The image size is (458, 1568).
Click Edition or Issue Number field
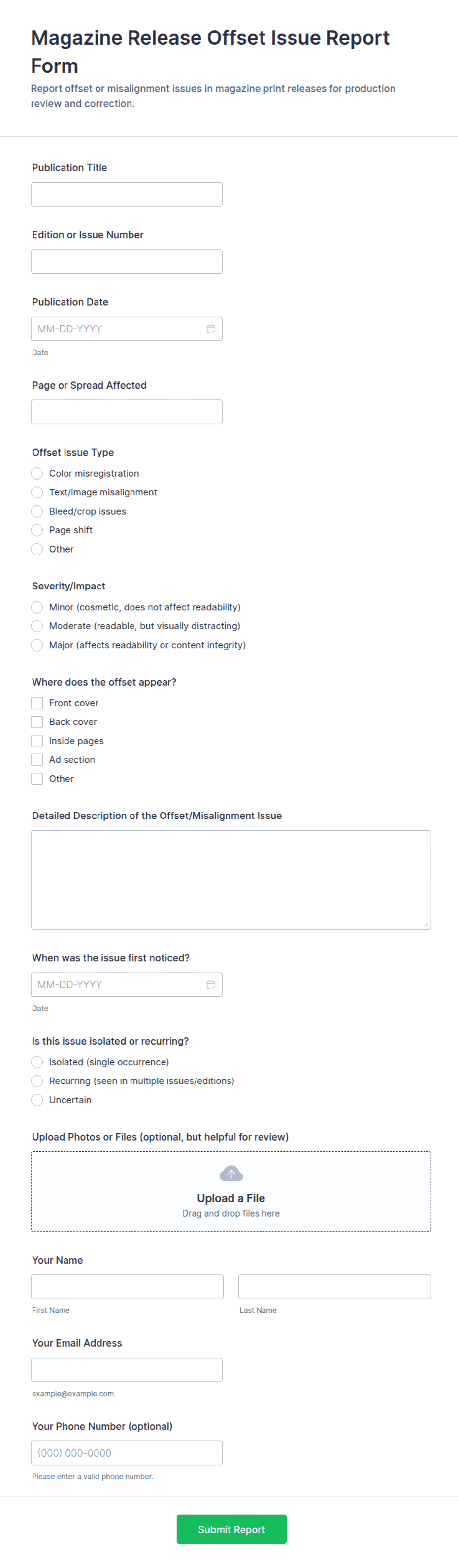(127, 261)
